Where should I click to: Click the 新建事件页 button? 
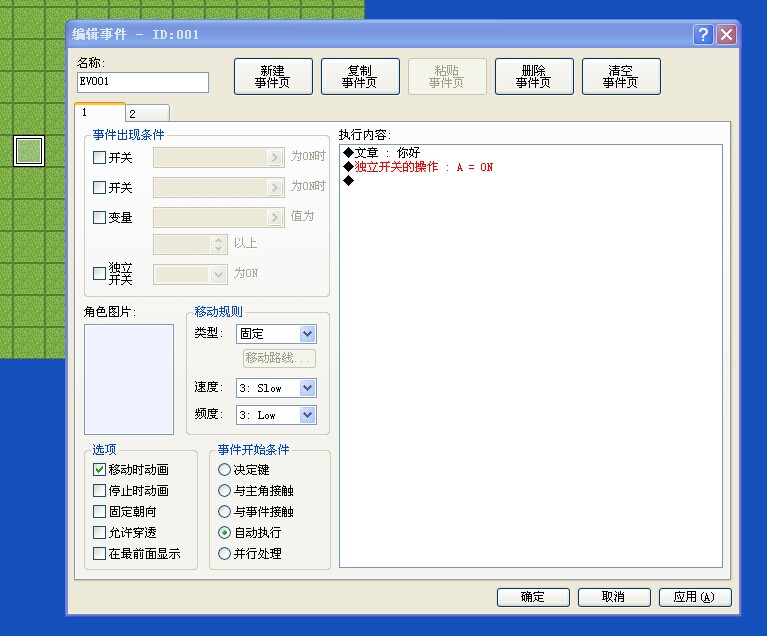click(273, 76)
